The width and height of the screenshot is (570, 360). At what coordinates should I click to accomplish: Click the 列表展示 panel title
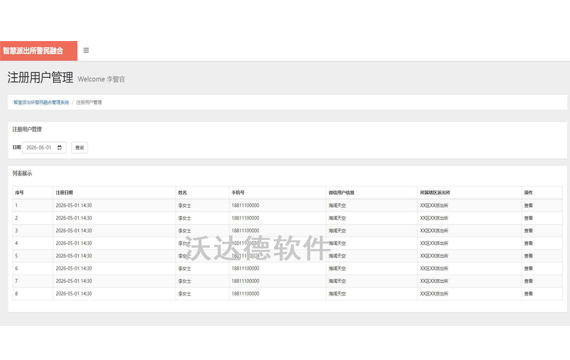22,173
